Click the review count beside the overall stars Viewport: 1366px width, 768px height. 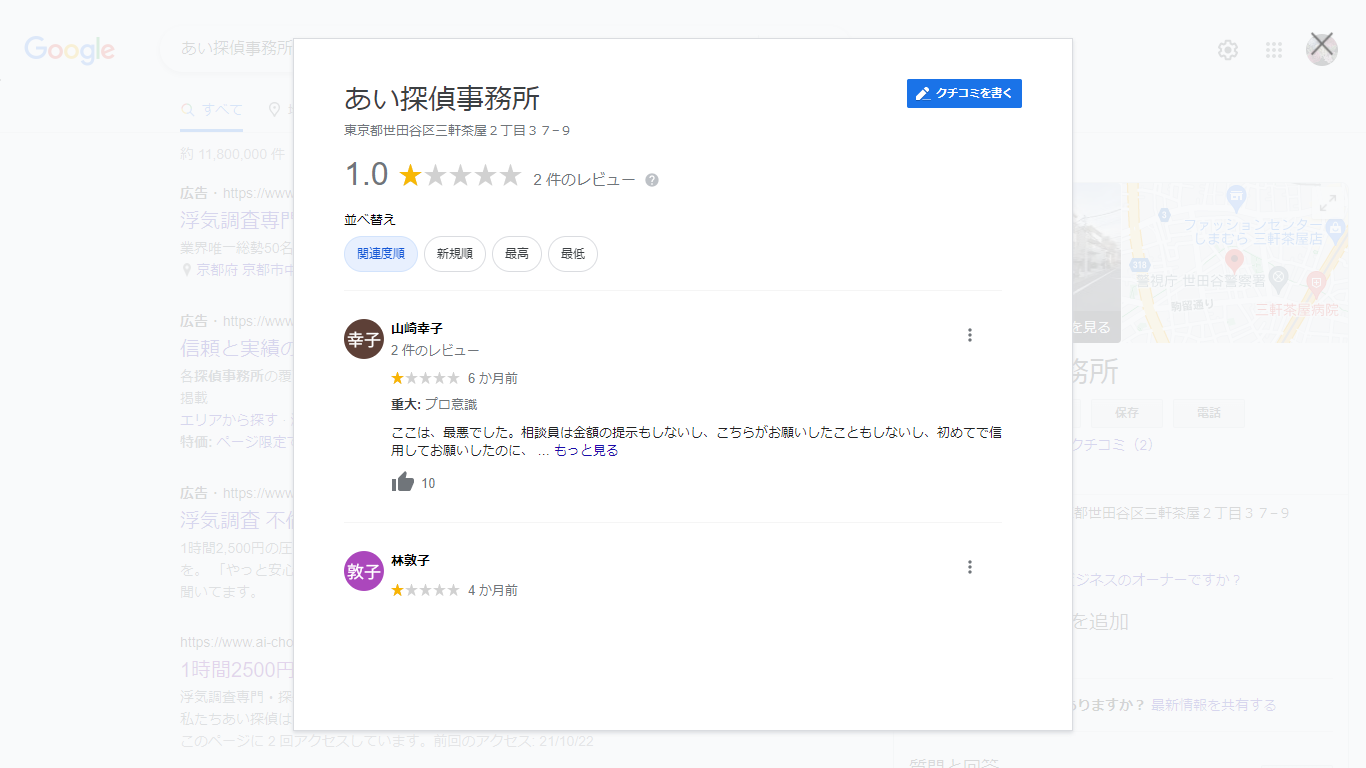(584, 180)
